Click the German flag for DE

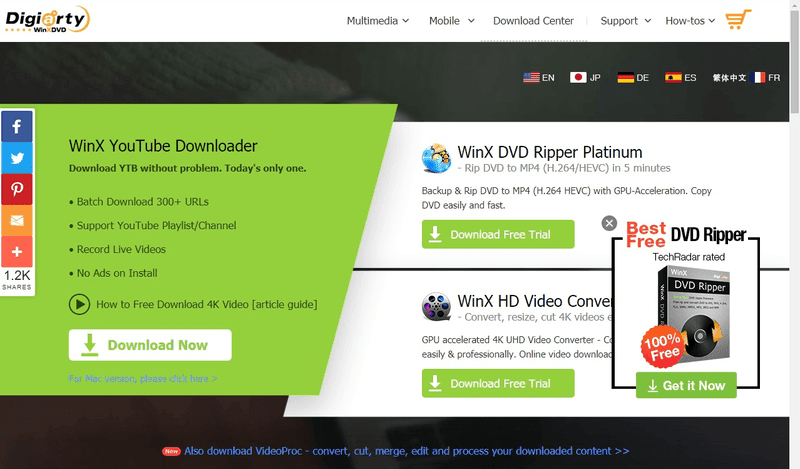(x=626, y=78)
